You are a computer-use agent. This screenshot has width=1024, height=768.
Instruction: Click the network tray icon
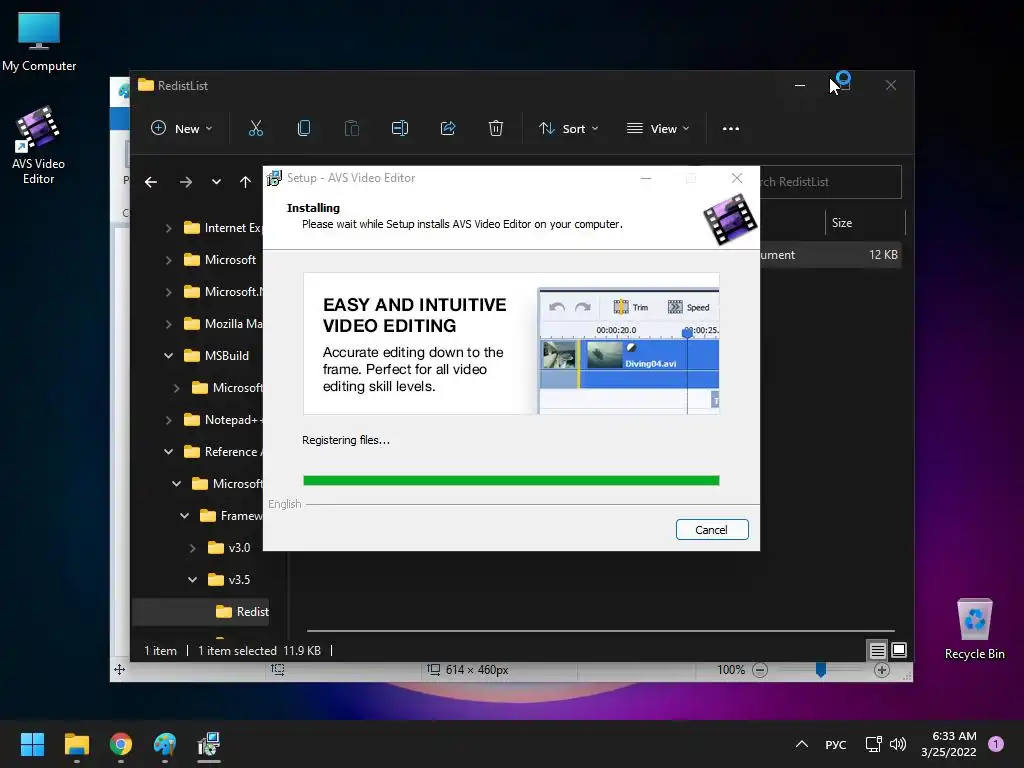[873, 744]
